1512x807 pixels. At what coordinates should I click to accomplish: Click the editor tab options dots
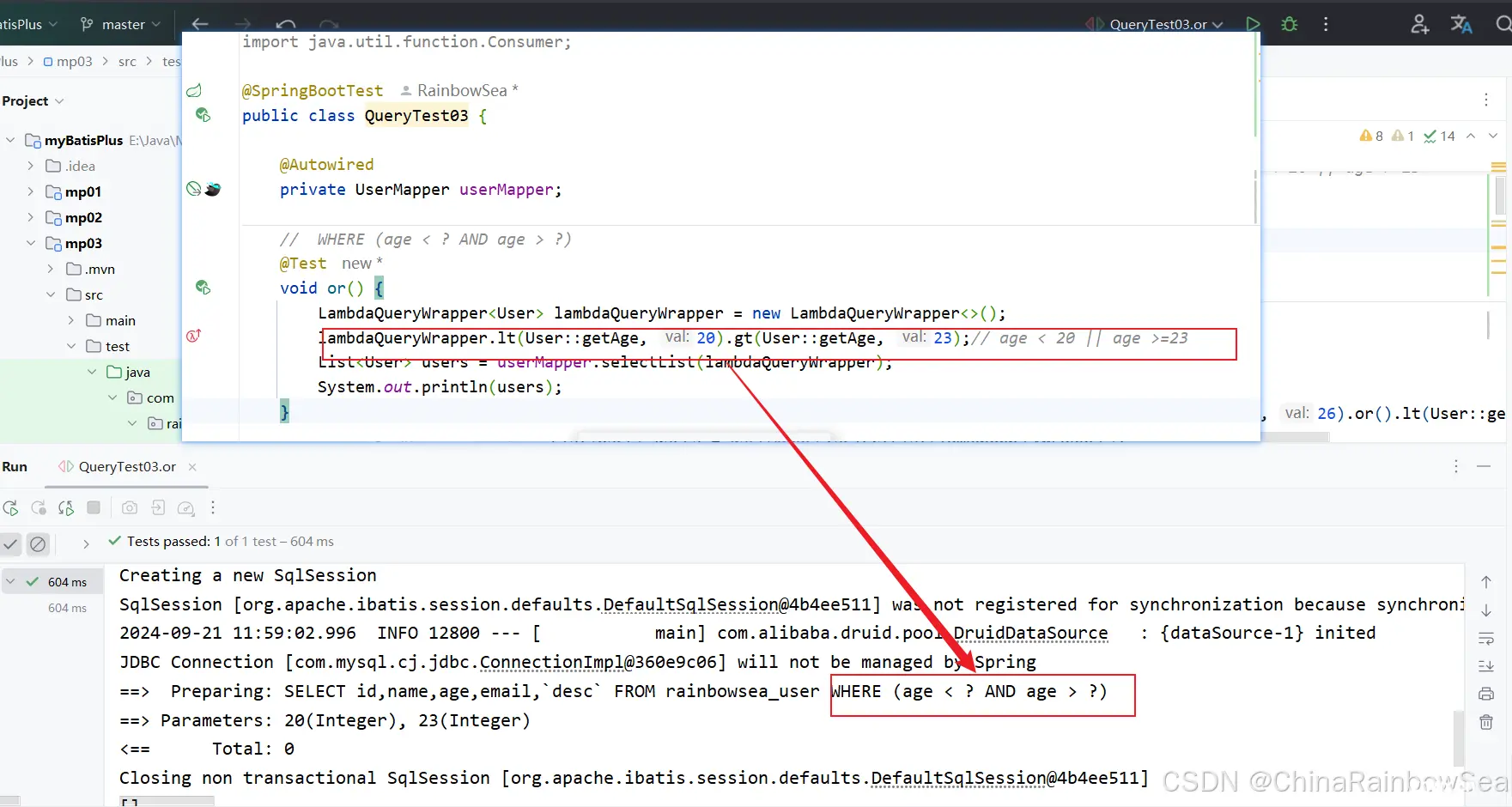tap(1486, 100)
